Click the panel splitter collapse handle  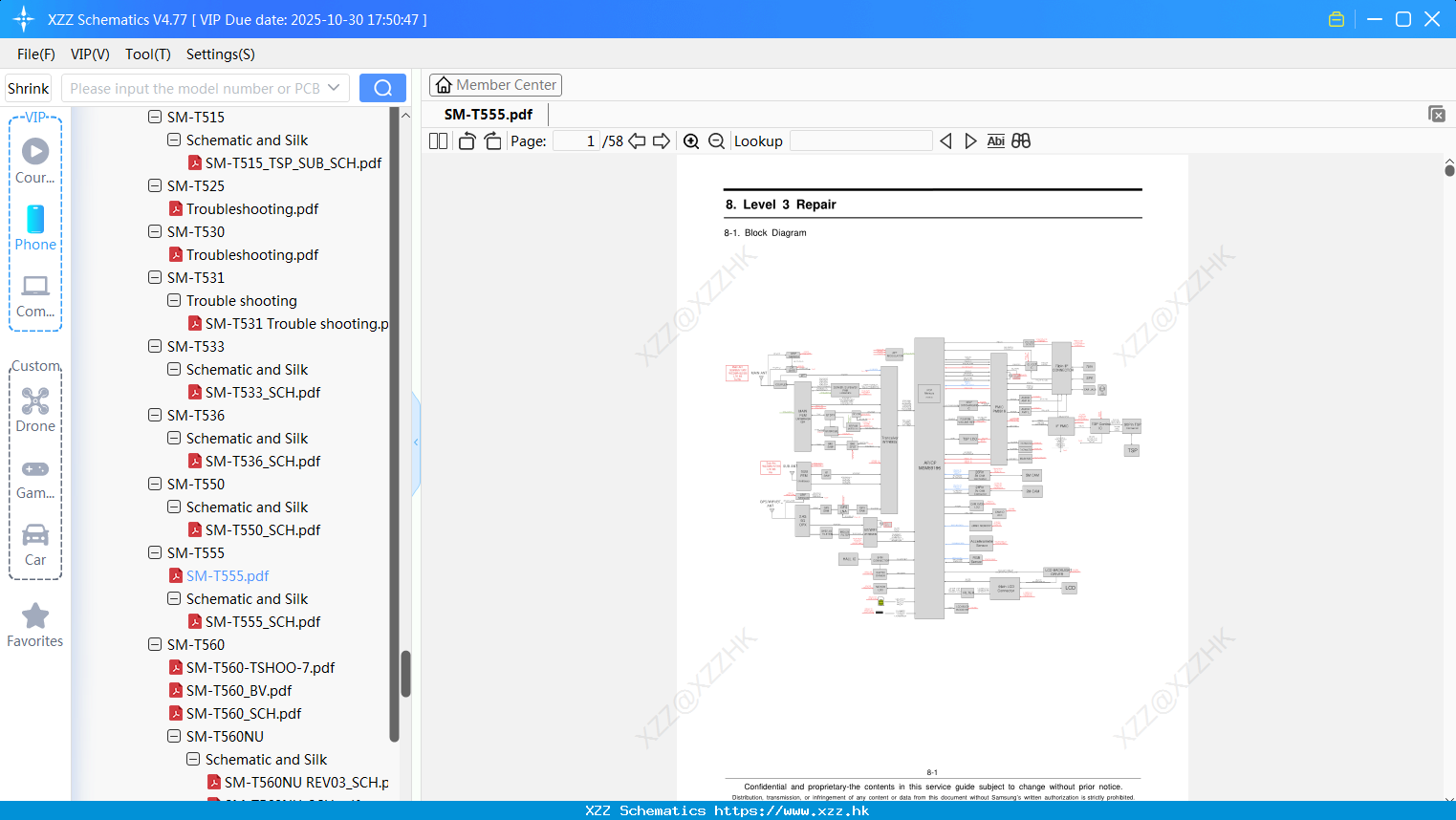[416, 442]
